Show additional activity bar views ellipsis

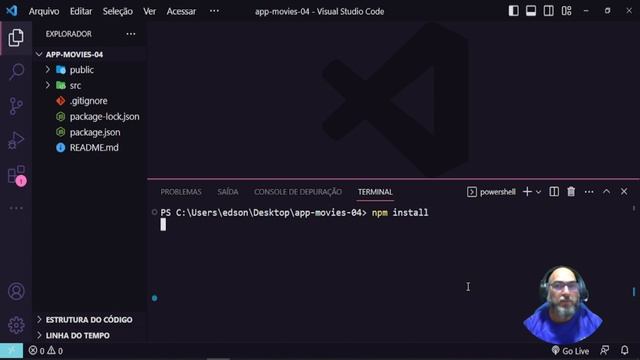tap(16, 208)
